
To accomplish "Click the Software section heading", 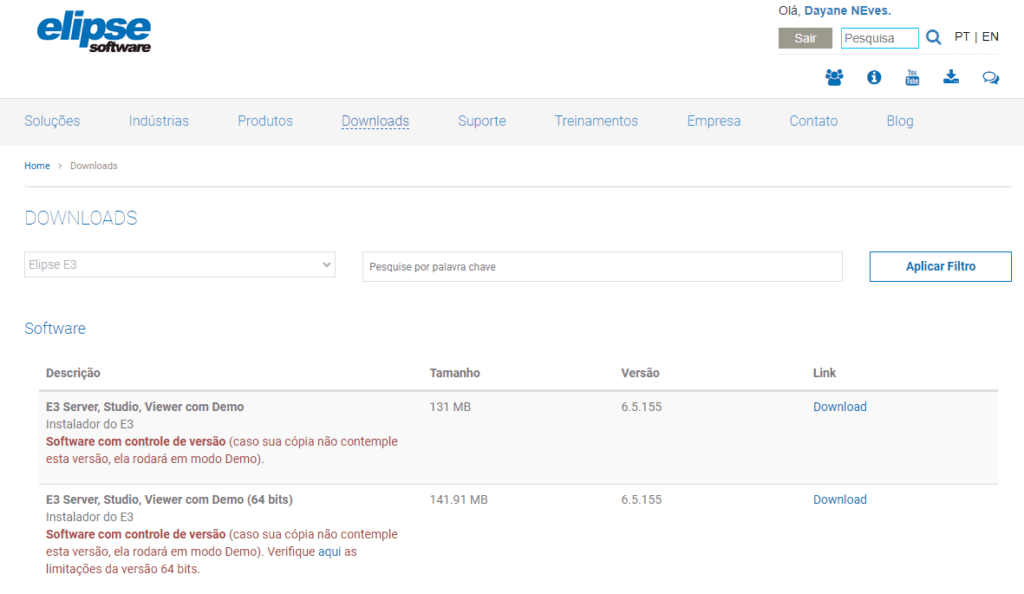I will click(55, 328).
